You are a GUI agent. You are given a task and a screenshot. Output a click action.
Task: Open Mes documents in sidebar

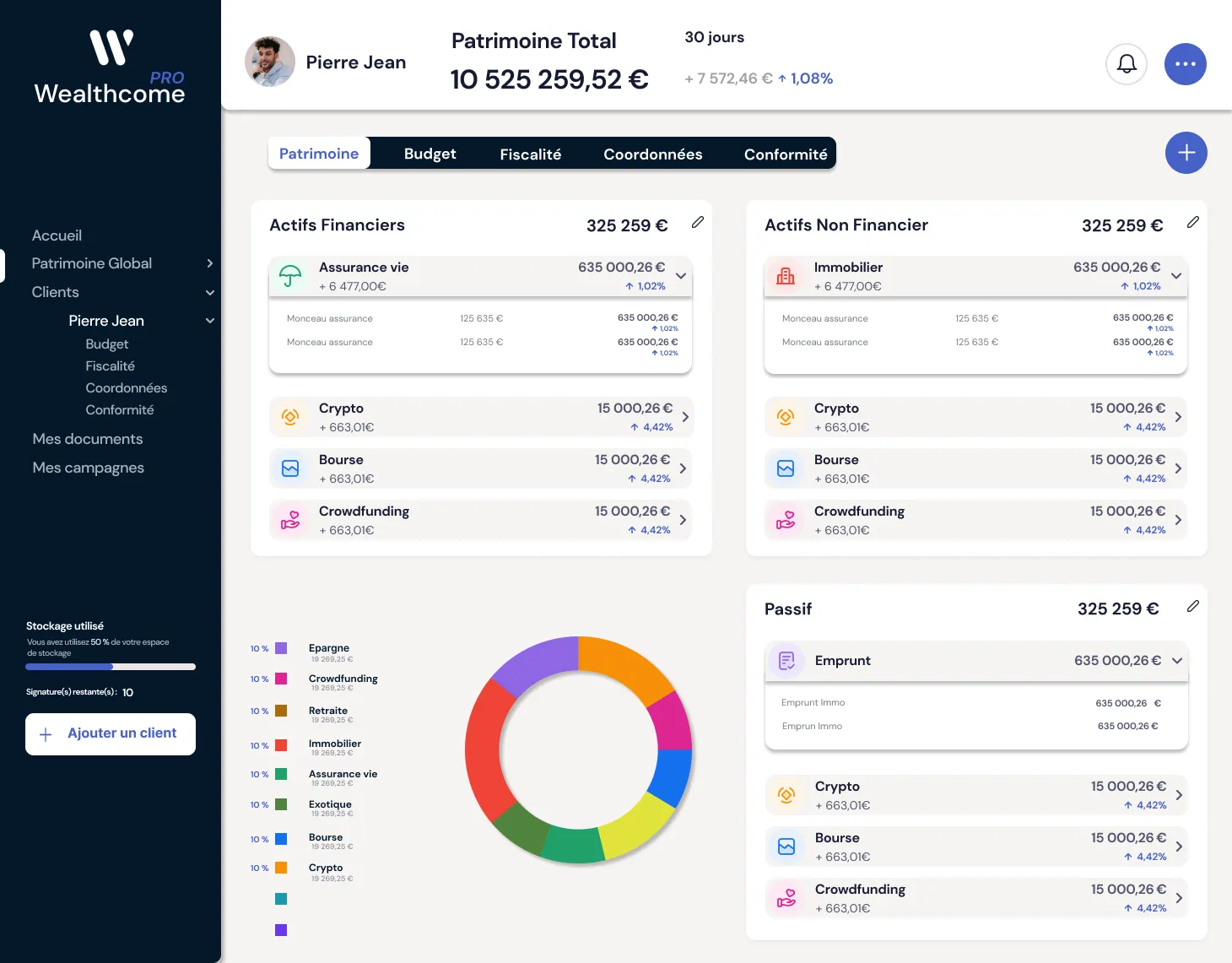[x=88, y=439]
